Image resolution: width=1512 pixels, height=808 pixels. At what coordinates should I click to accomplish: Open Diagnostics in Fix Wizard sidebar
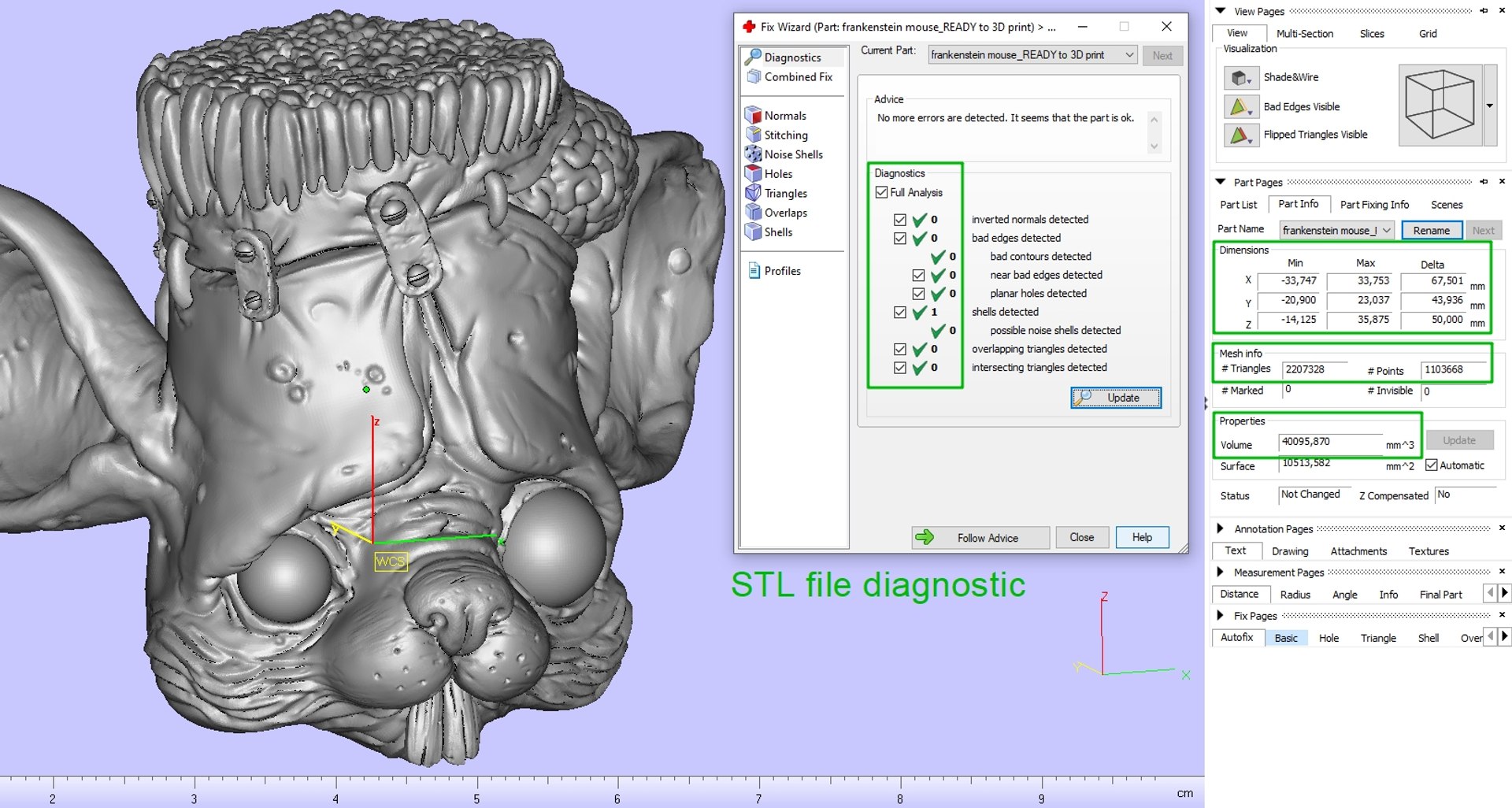coord(792,57)
